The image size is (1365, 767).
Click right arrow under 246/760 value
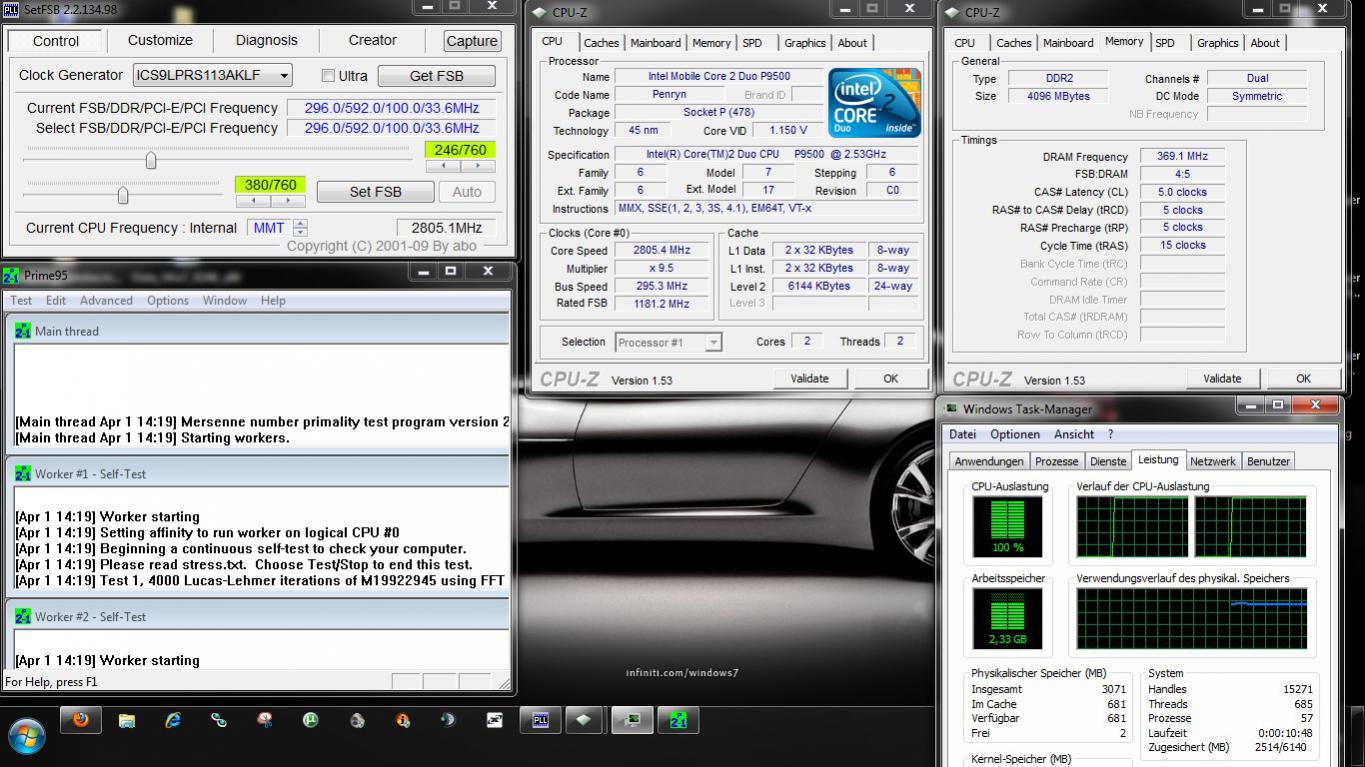(477, 166)
